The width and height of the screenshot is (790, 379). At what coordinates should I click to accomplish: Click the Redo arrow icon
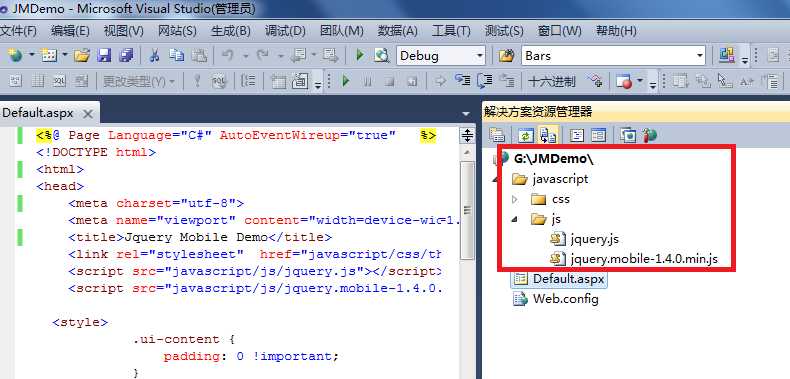pyautogui.click(x=262, y=55)
